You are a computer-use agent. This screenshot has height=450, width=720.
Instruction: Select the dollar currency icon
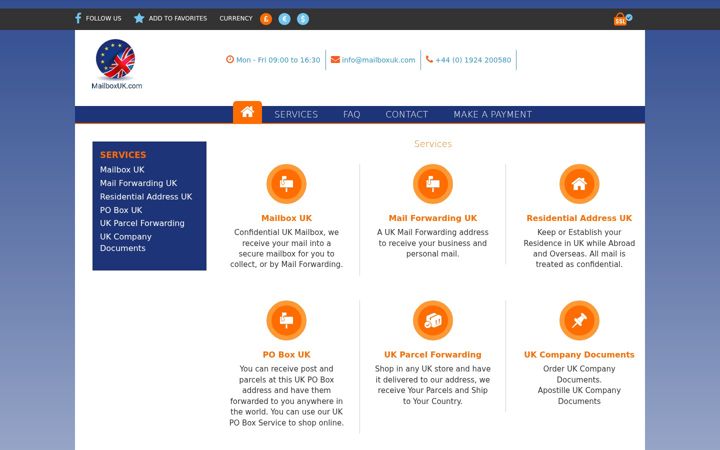click(303, 19)
